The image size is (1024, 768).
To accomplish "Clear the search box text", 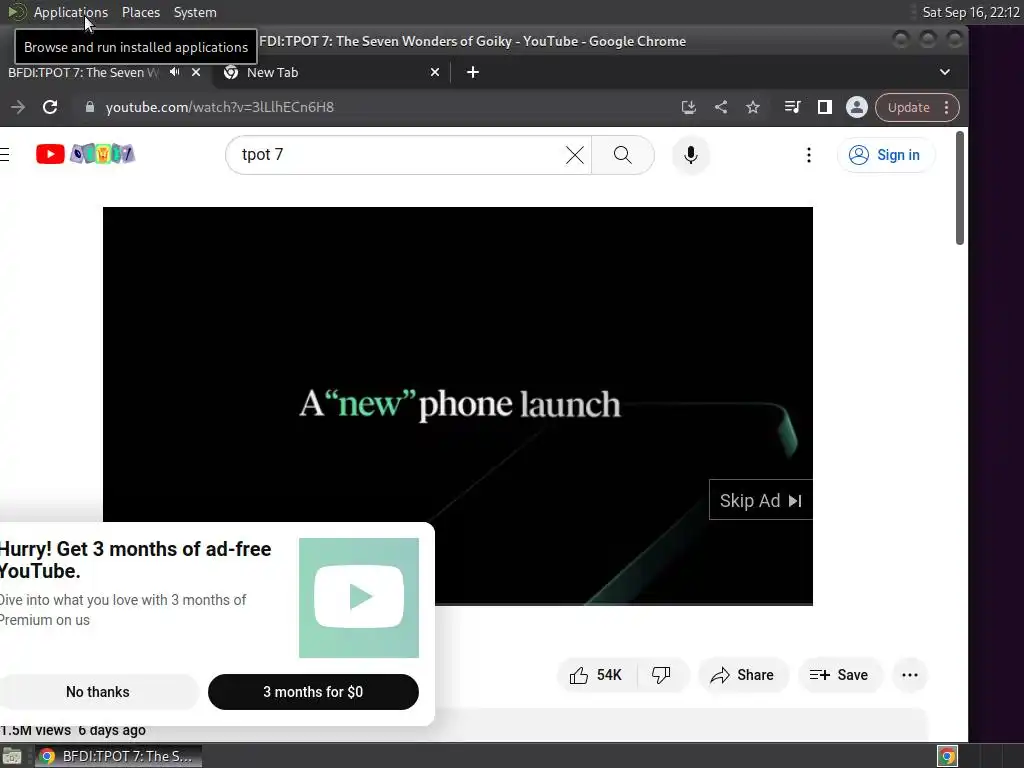I will point(575,155).
